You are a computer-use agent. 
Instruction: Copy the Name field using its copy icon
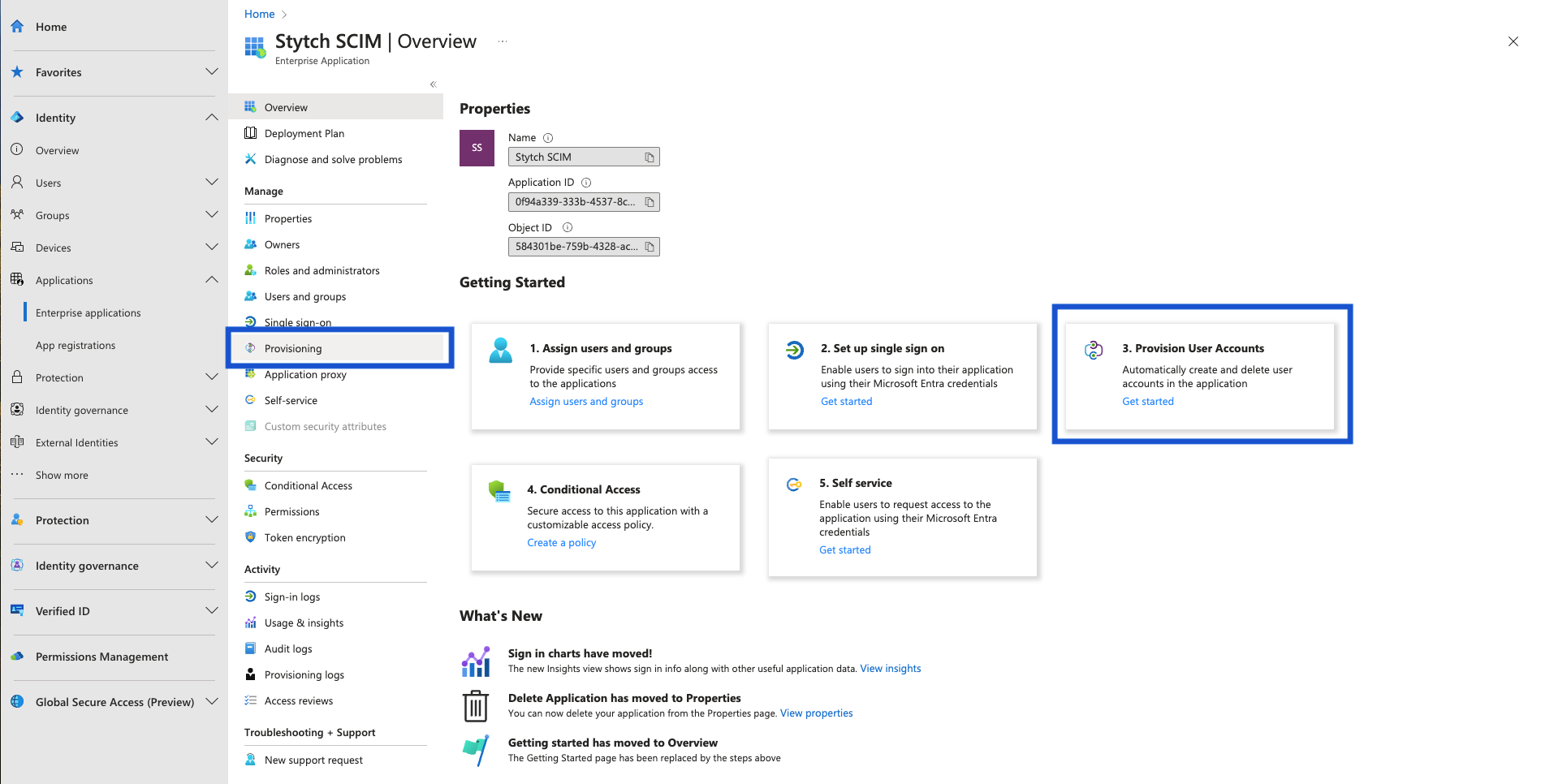[650, 157]
